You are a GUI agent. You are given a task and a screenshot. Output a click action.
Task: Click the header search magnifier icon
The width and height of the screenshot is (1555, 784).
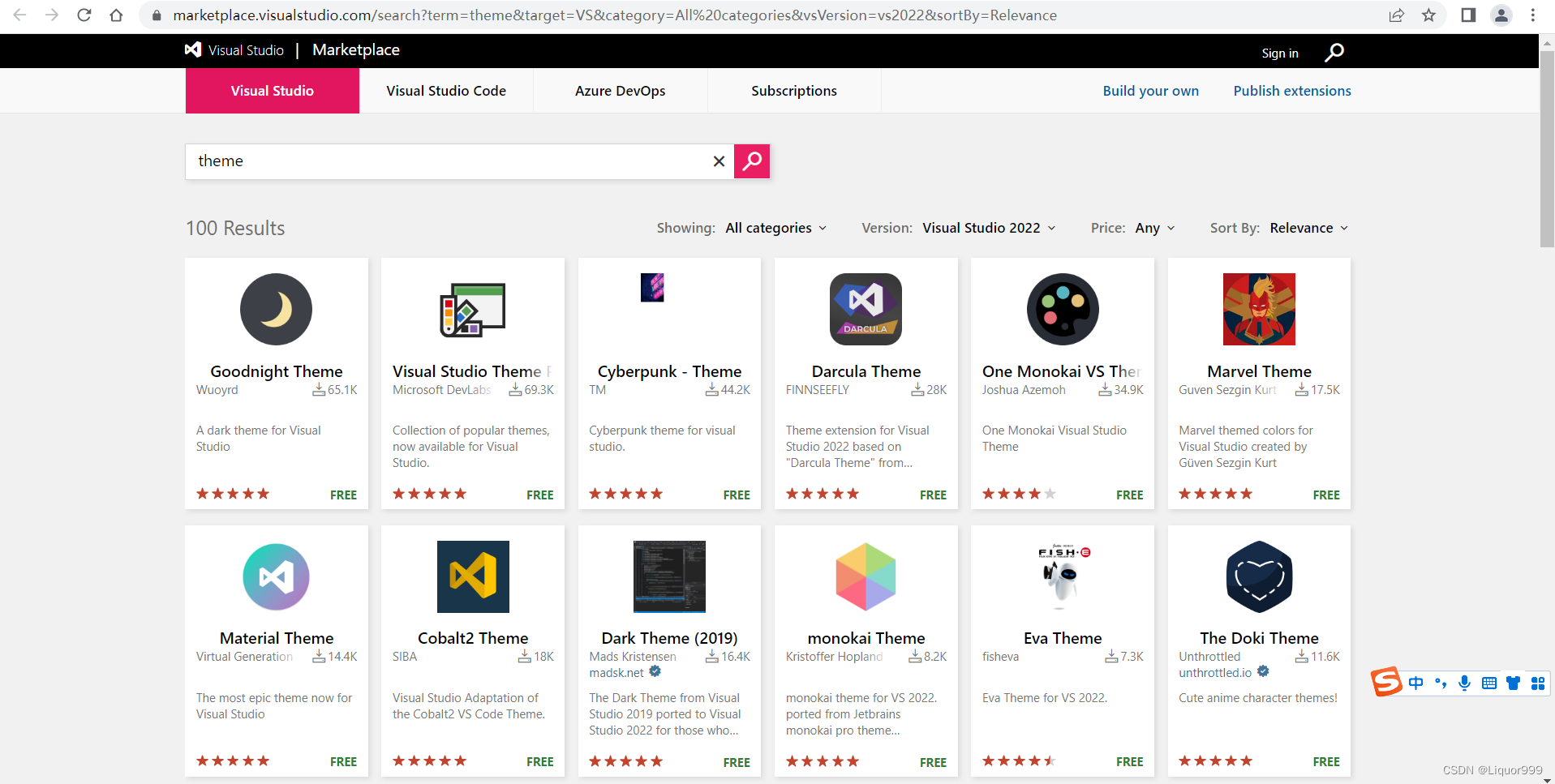tap(1334, 53)
